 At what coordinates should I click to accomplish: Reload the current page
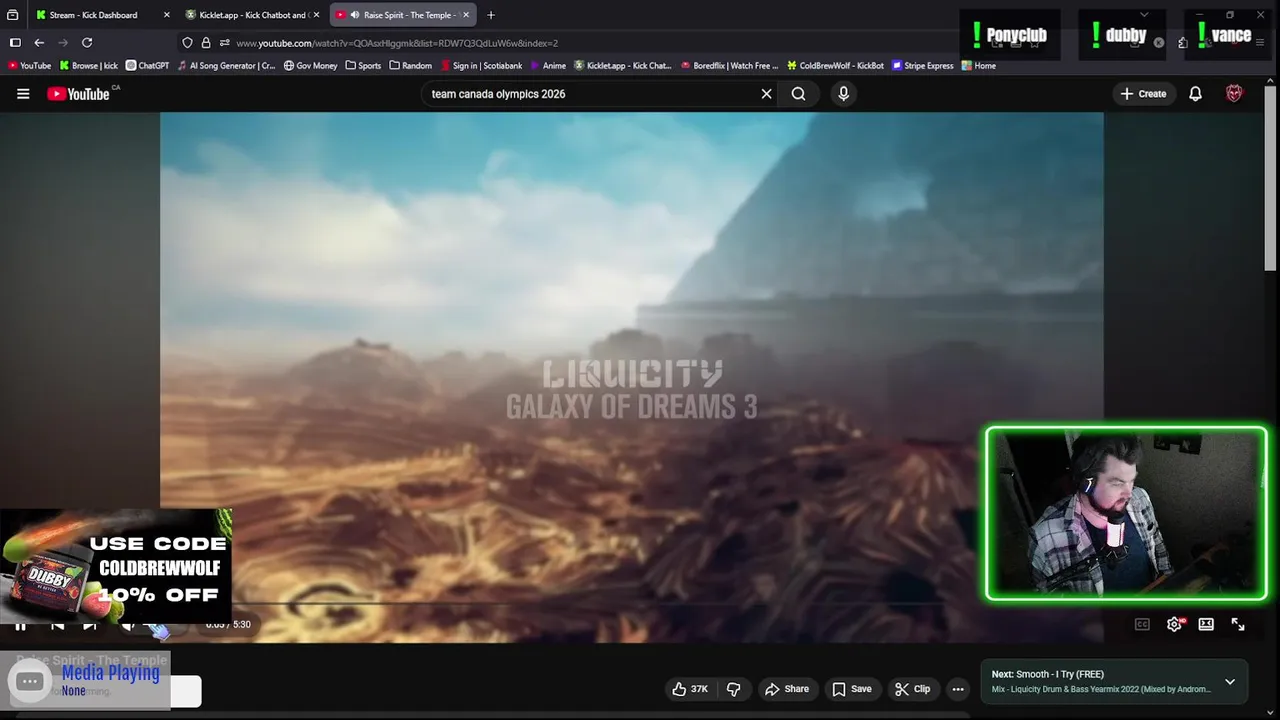pos(87,43)
